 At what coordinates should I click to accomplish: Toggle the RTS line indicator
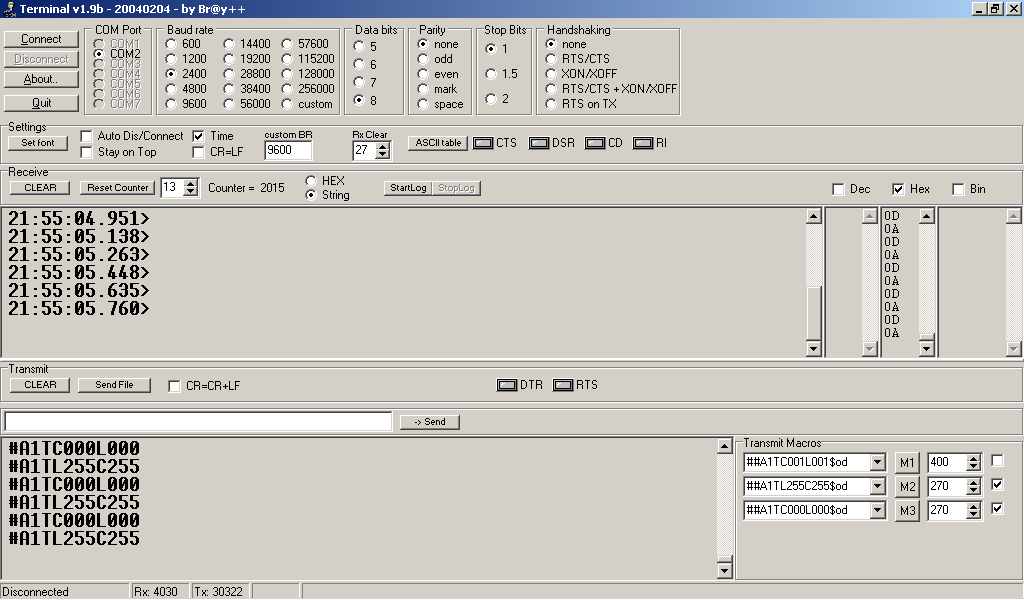tap(563, 385)
